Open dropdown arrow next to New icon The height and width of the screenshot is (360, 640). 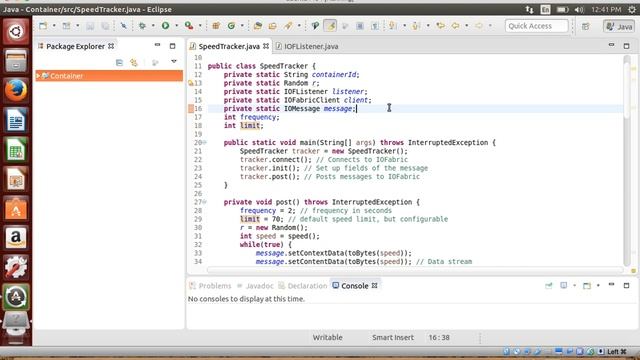[x=54, y=26]
